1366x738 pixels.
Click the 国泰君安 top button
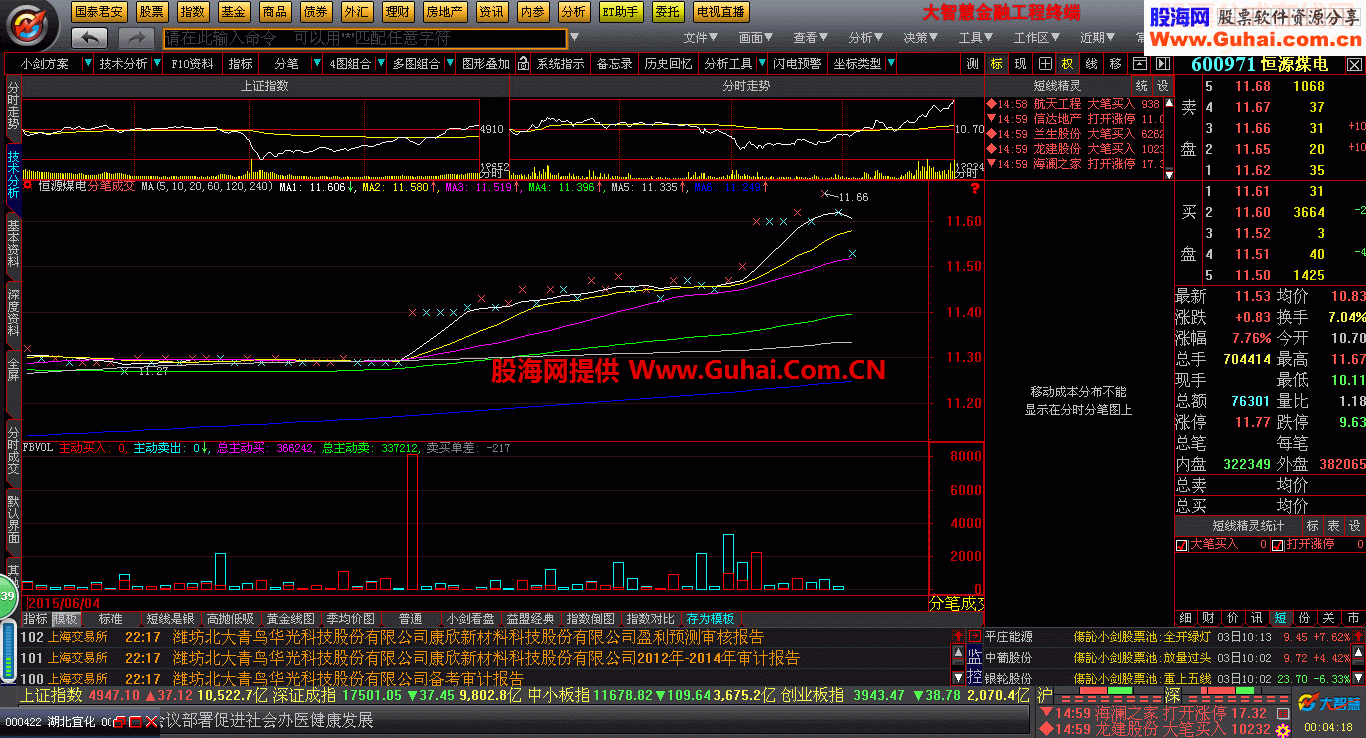(x=100, y=12)
